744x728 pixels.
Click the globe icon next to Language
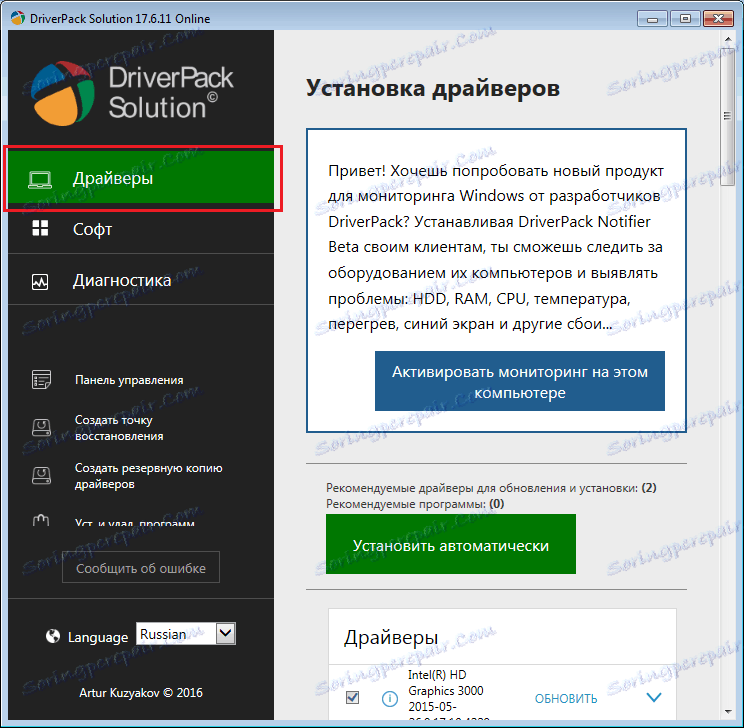coord(53,636)
